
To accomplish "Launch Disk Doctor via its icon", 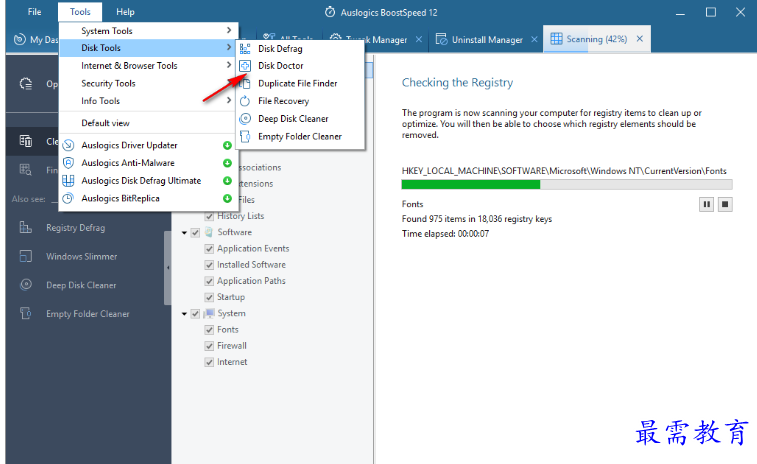I will pos(245,66).
